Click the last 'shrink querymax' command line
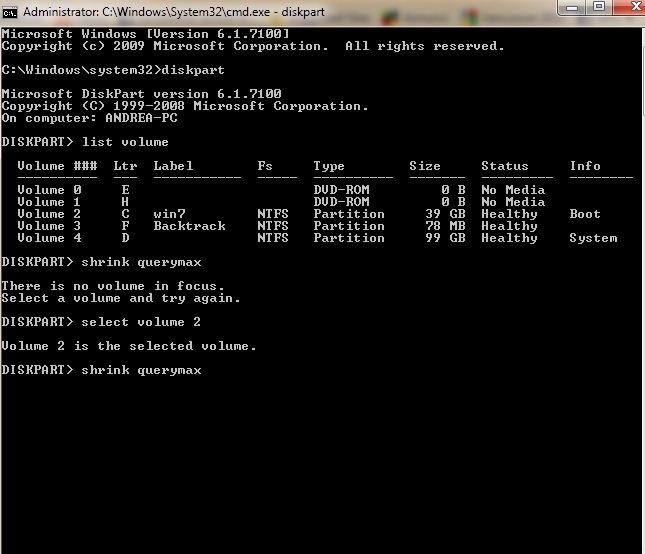The image size is (645, 554). pyautogui.click(x=102, y=370)
